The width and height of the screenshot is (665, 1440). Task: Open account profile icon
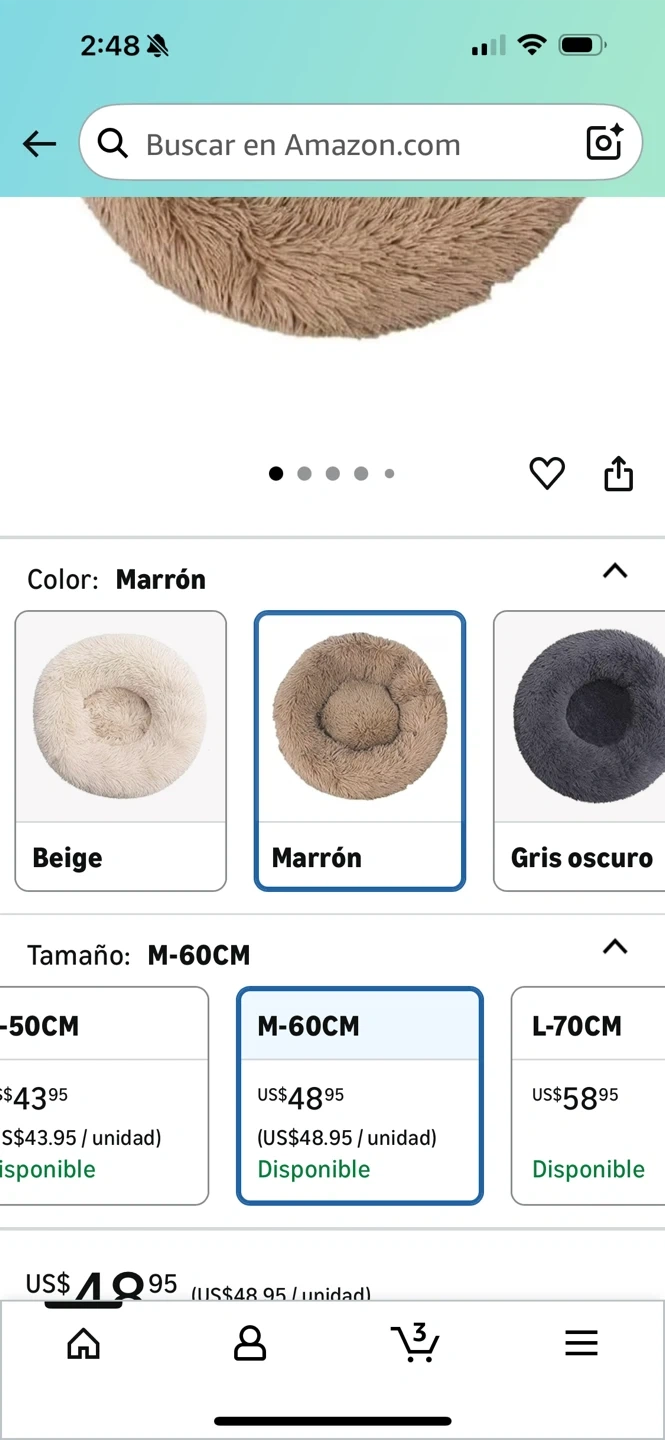pyautogui.click(x=249, y=1343)
